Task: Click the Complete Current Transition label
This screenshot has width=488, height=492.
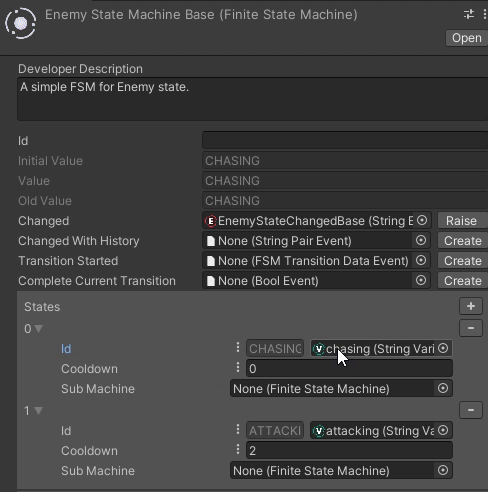Action: click(x=97, y=281)
